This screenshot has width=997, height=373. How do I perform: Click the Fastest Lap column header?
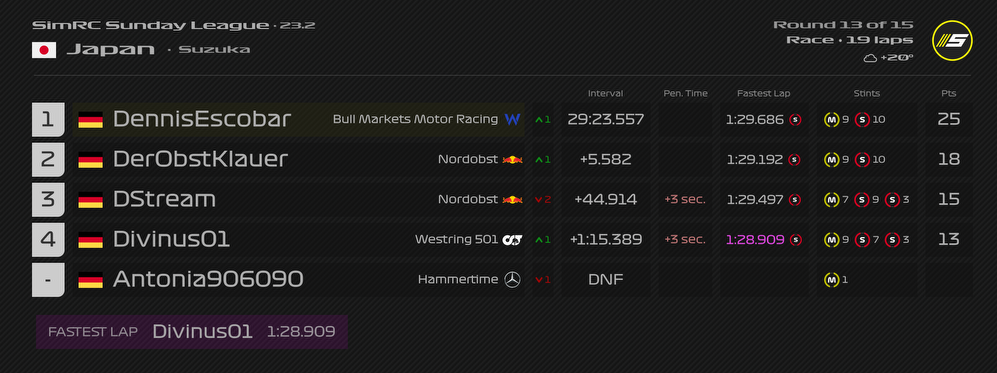[764, 93]
